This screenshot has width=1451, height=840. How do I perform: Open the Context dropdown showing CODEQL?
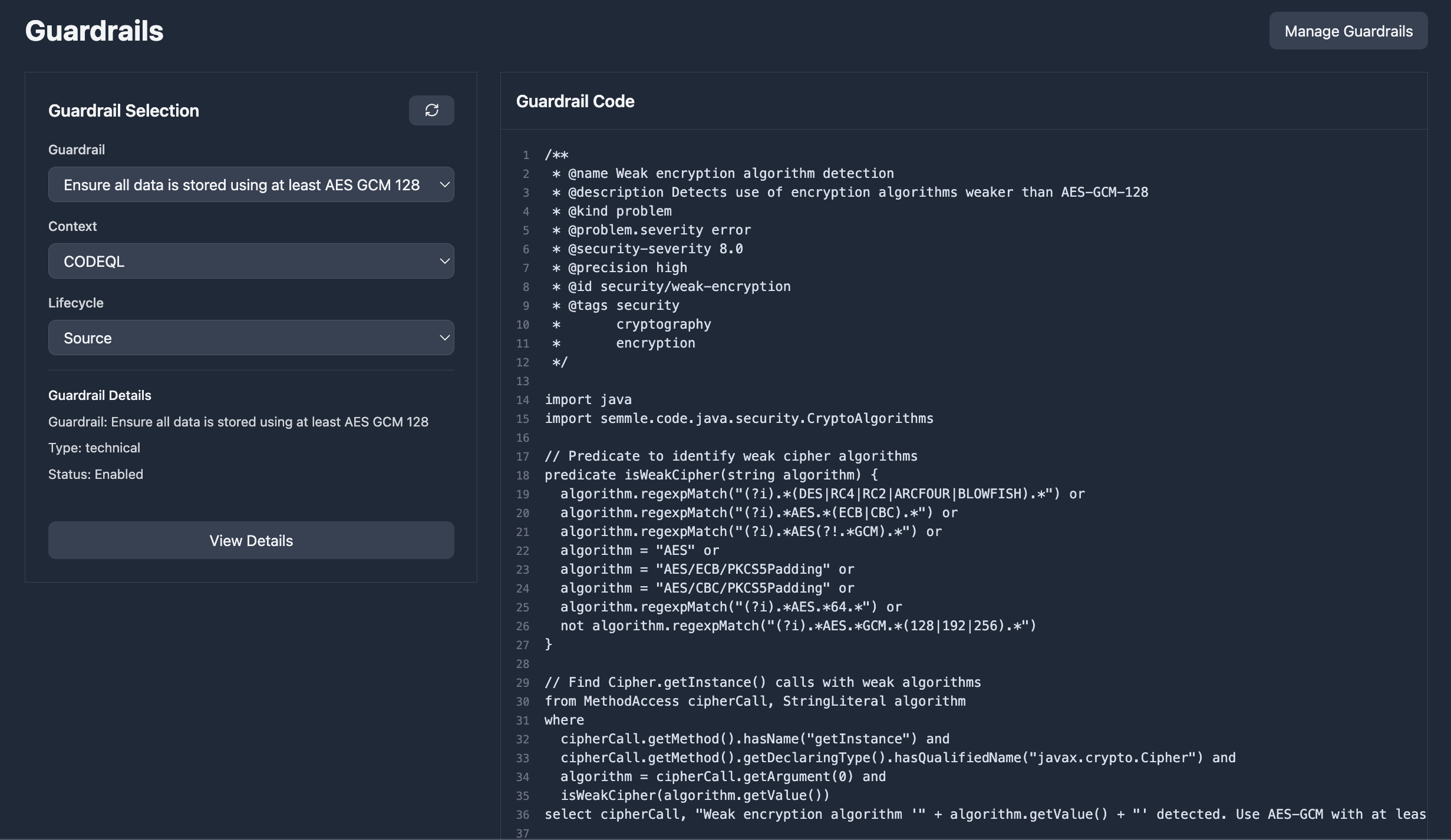(251, 261)
